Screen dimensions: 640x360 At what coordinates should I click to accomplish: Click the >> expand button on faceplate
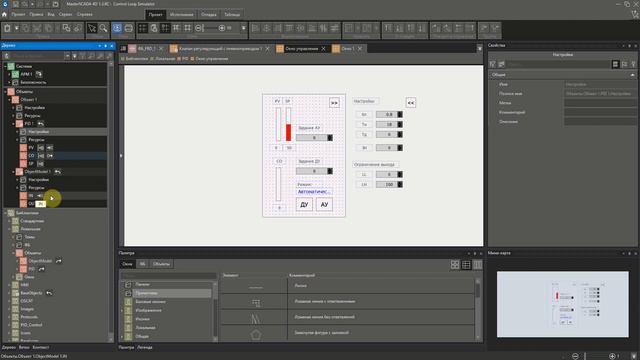coord(334,103)
